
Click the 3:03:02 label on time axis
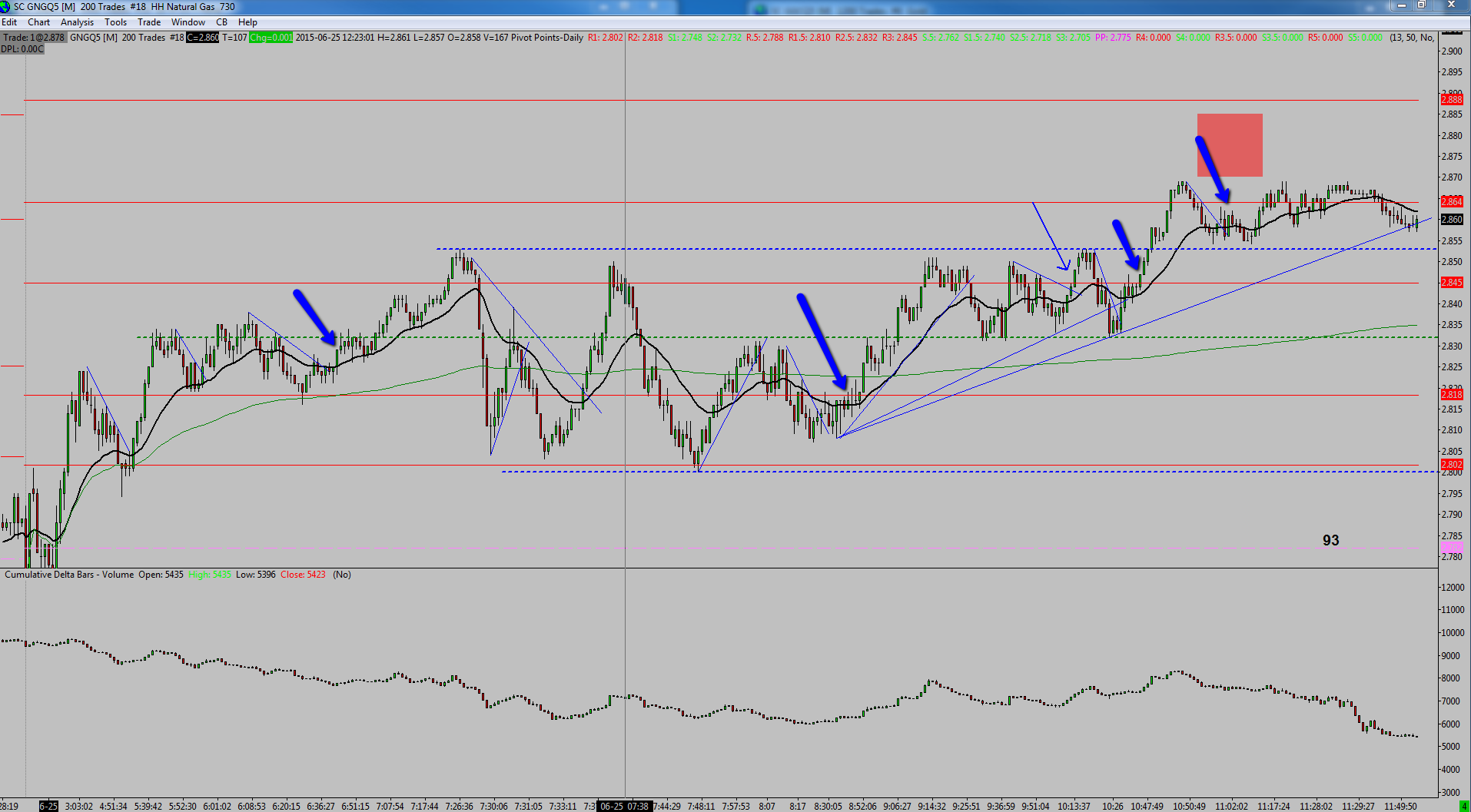pos(78,807)
